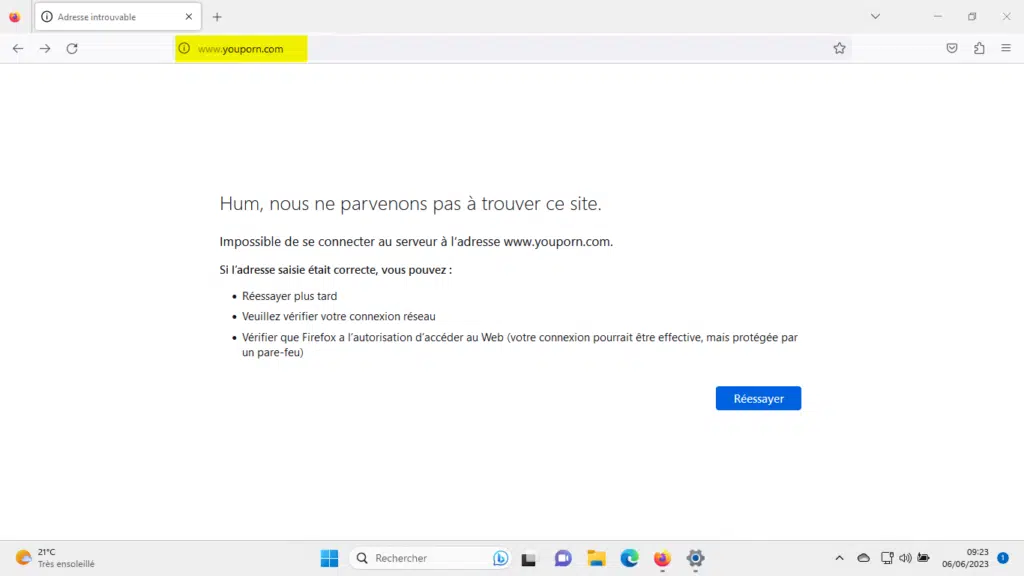This screenshot has height=576, width=1024.
Task: Click the 'Réessayer plus tard' bullet text
Action: coord(289,296)
